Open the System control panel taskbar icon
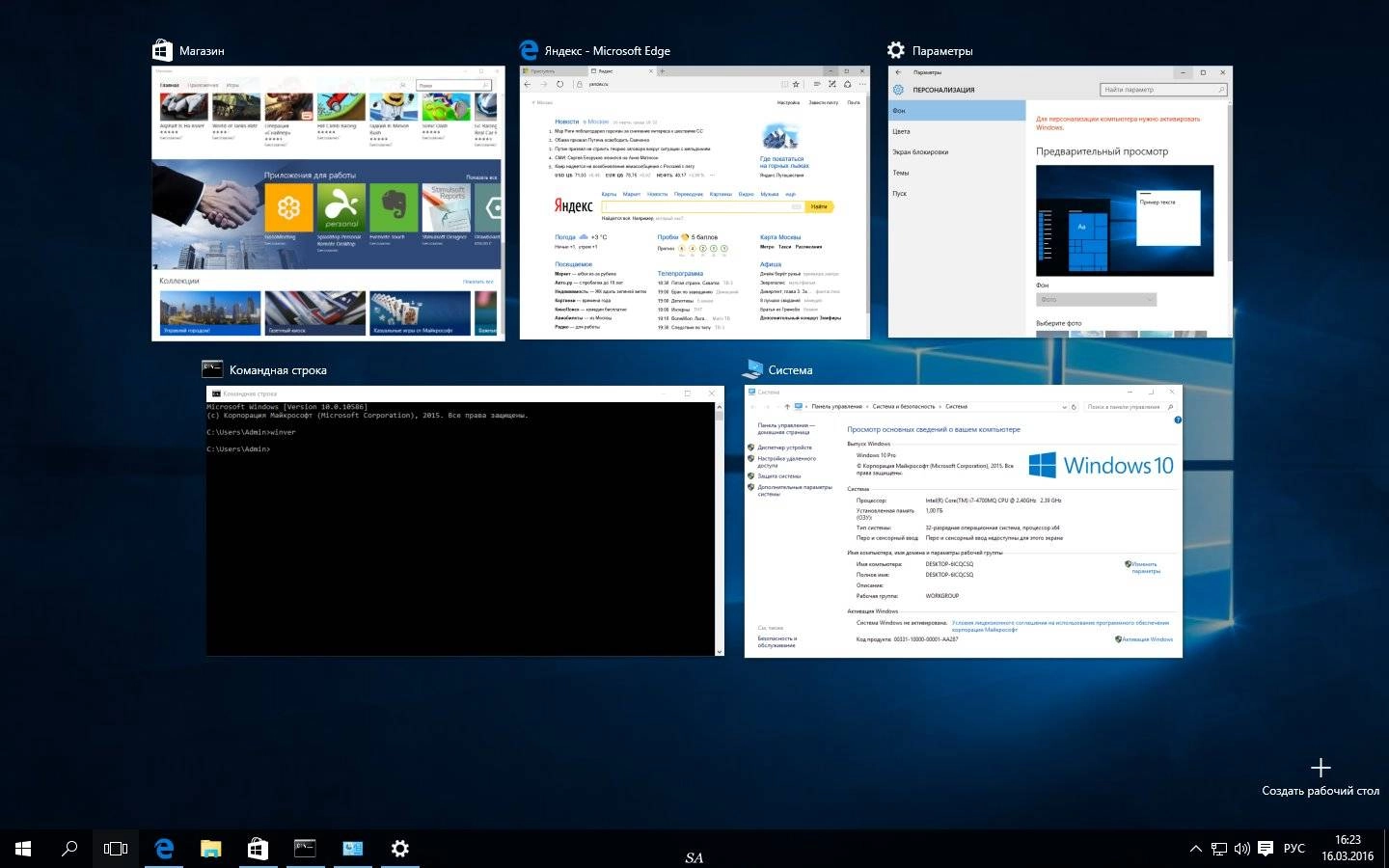The width and height of the screenshot is (1389, 868). [352, 849]
